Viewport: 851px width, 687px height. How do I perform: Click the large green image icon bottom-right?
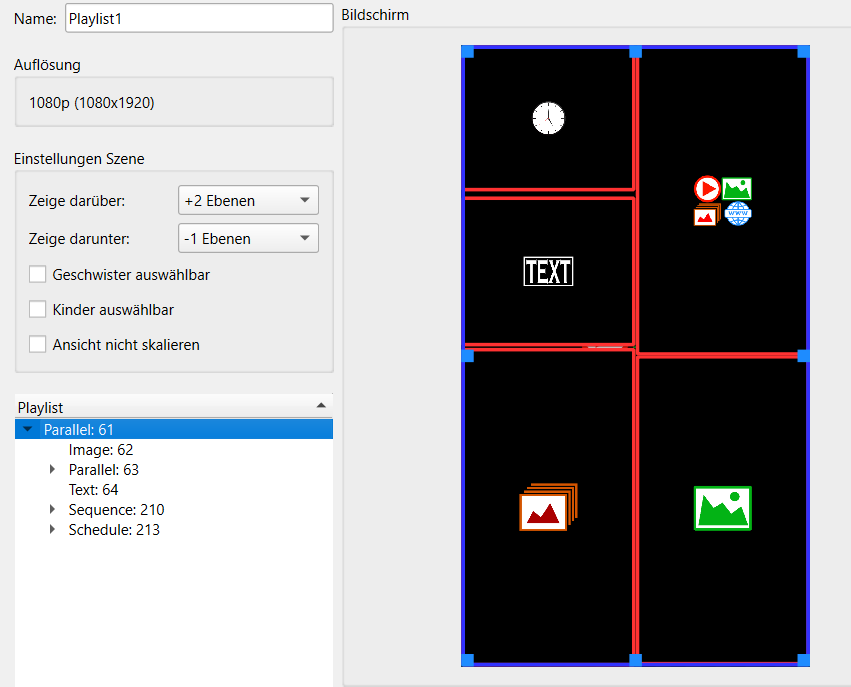(722, 508)
